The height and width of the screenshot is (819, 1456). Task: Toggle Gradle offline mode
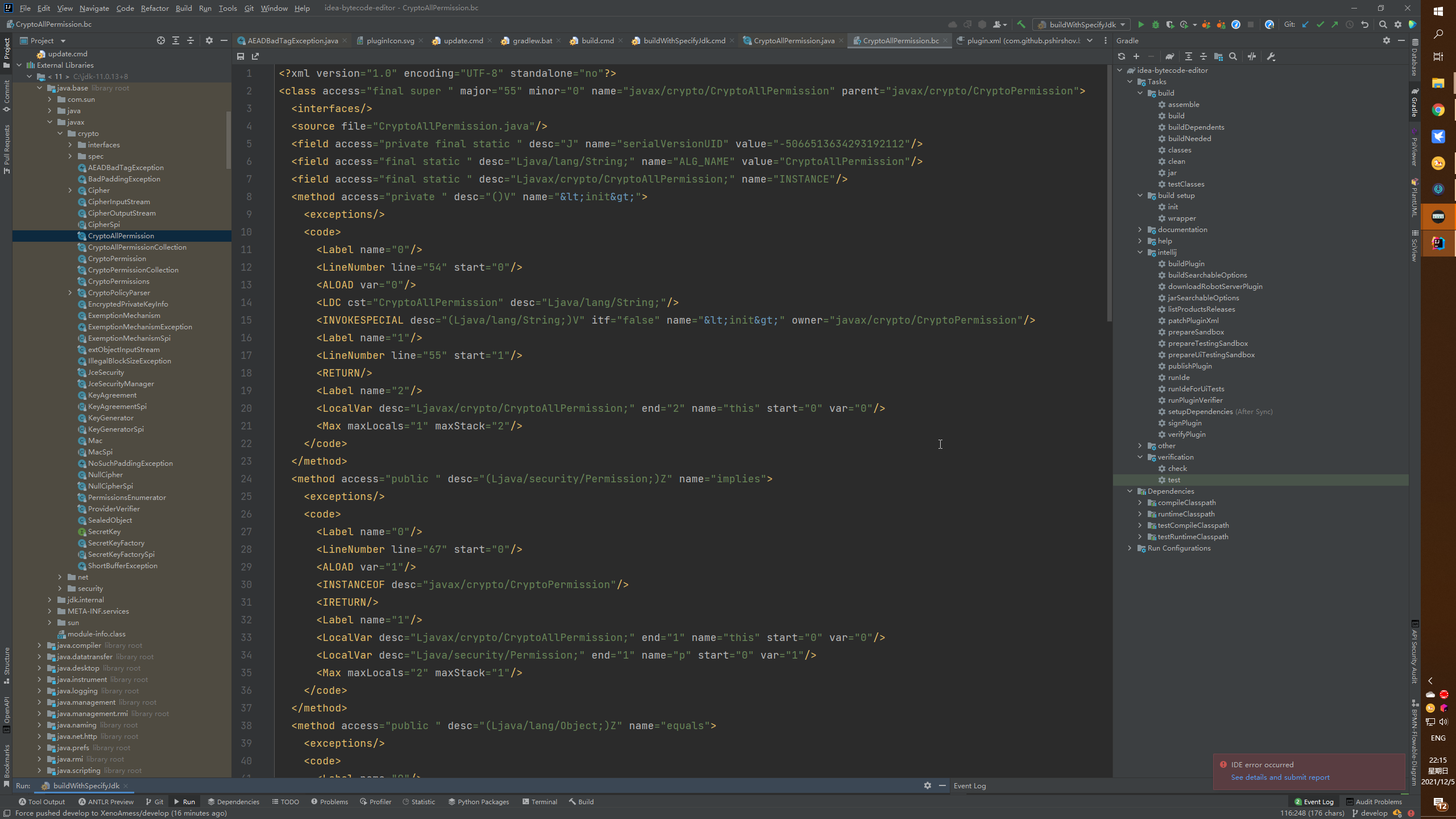click(1252, 56)
